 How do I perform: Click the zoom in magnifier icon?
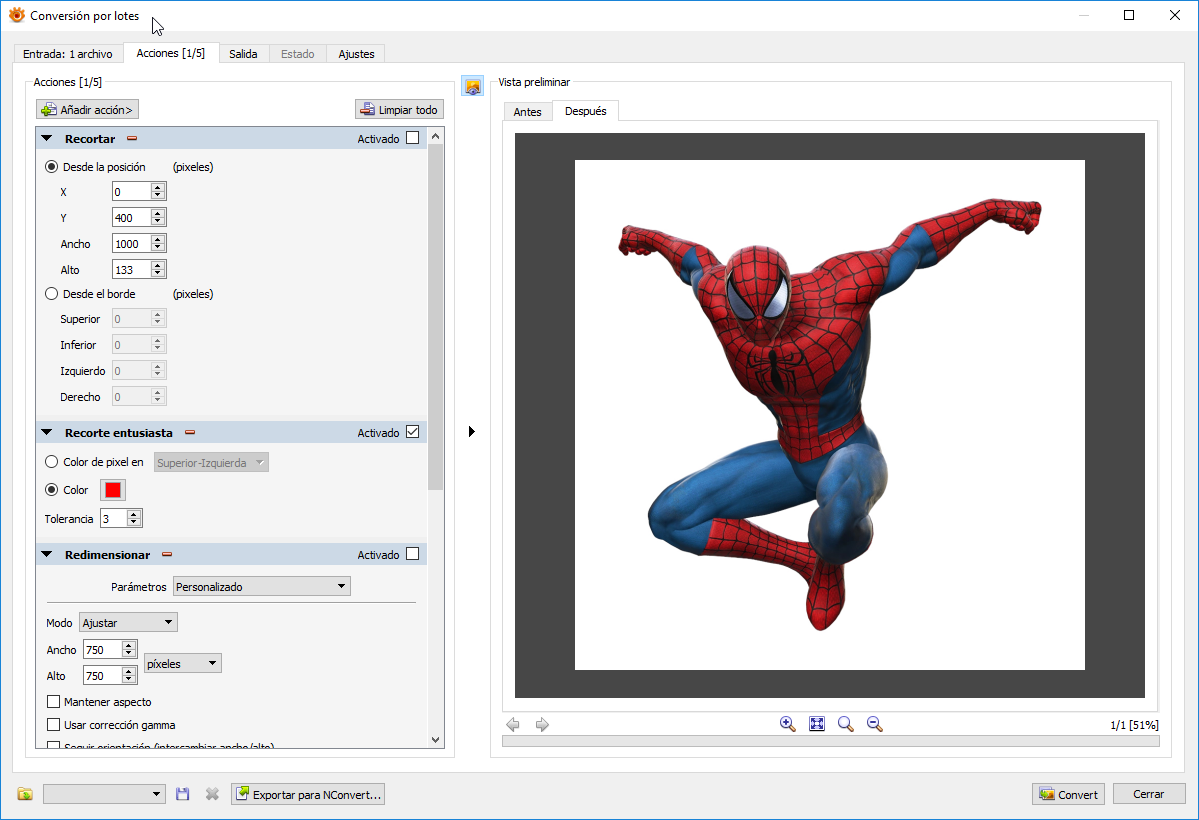[787, 724]
